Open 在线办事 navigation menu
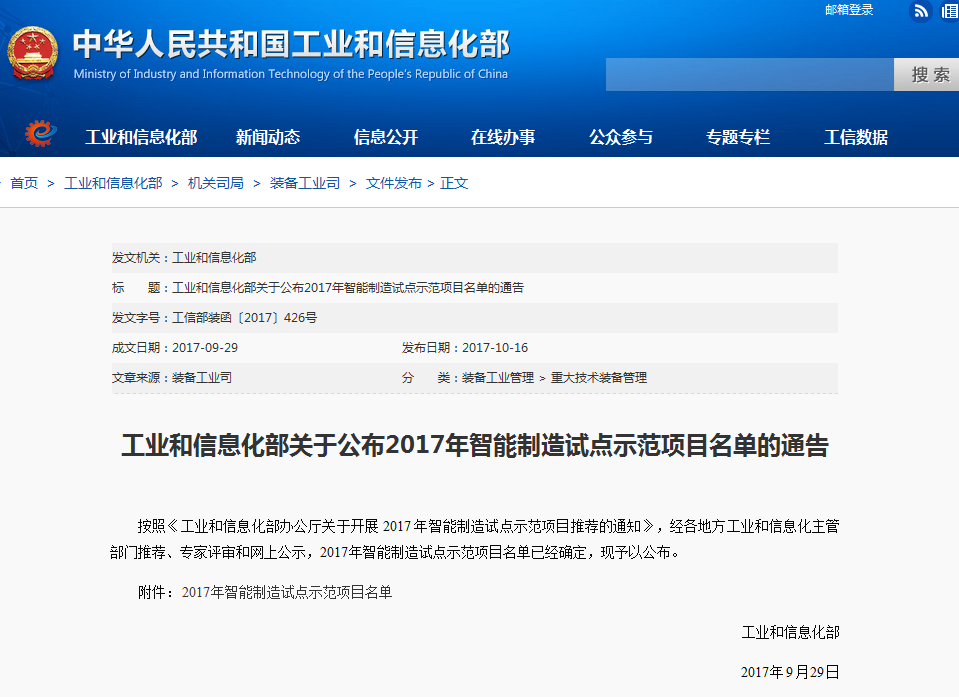This screenshot has height=697, width=959. (x=503, y=137)
